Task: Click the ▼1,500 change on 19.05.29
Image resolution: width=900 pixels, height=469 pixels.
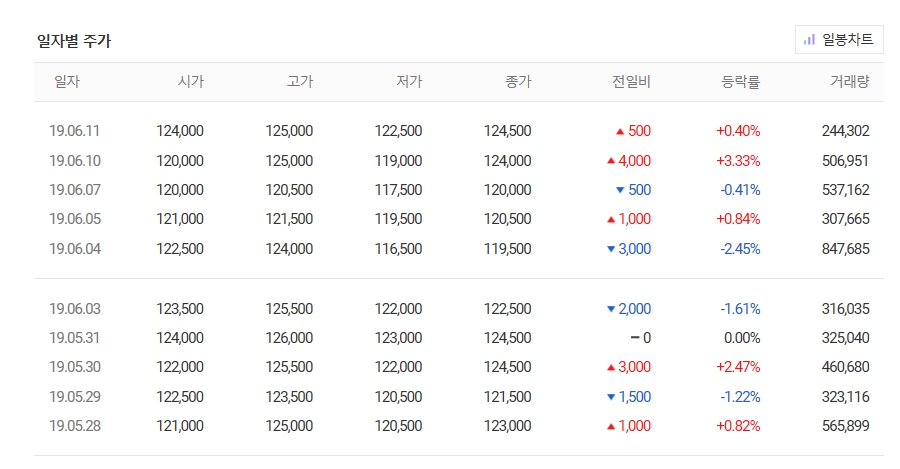Action: pyautogui.click(x=629, y=397)
